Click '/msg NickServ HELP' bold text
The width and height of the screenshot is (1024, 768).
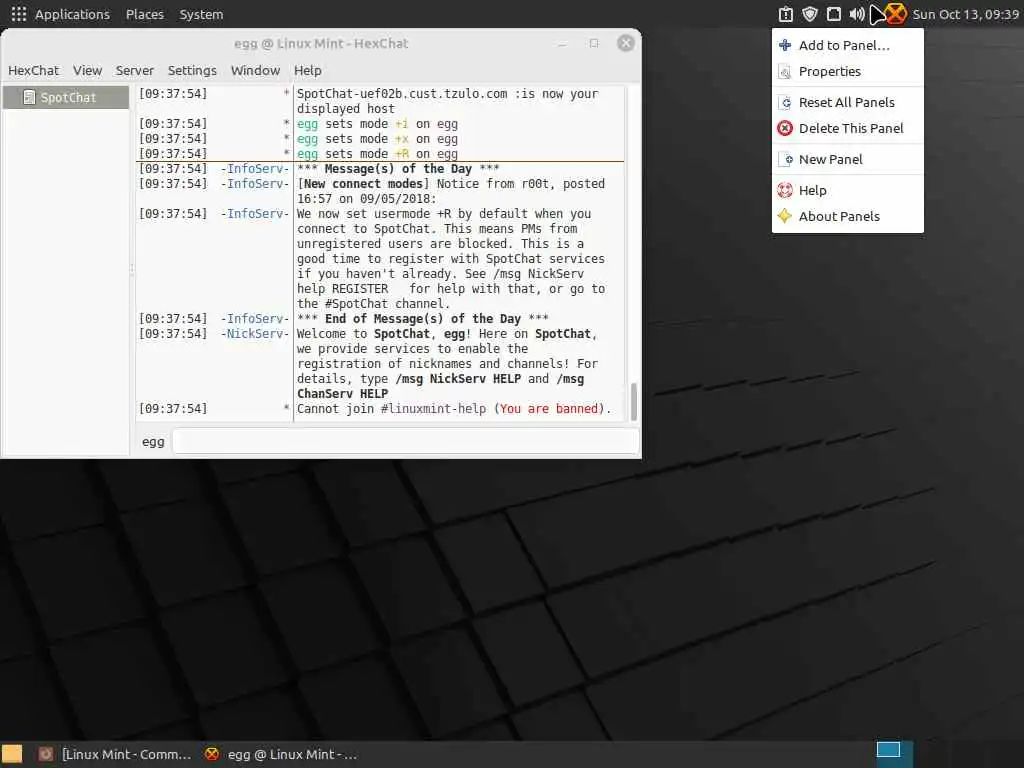[x=458, y=379]
